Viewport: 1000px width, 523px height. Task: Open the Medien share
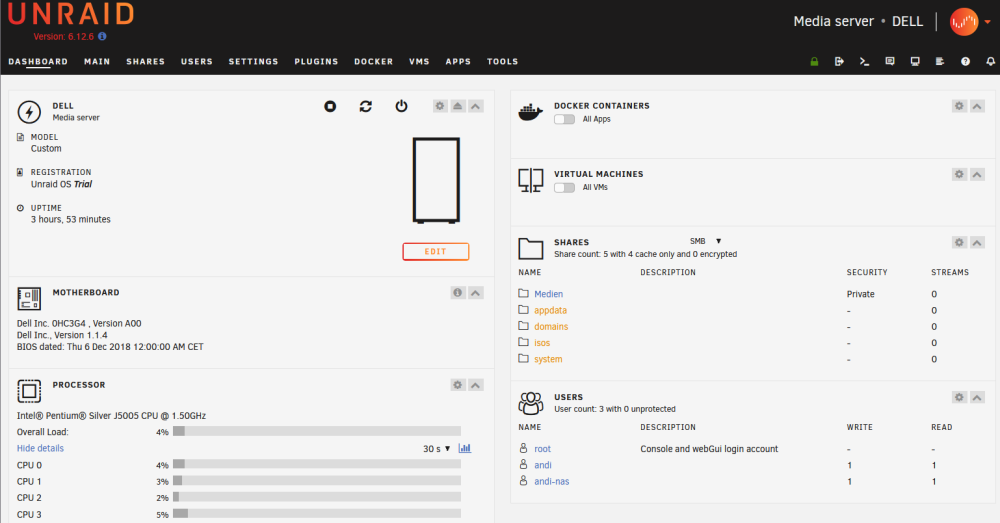(548, 294)
